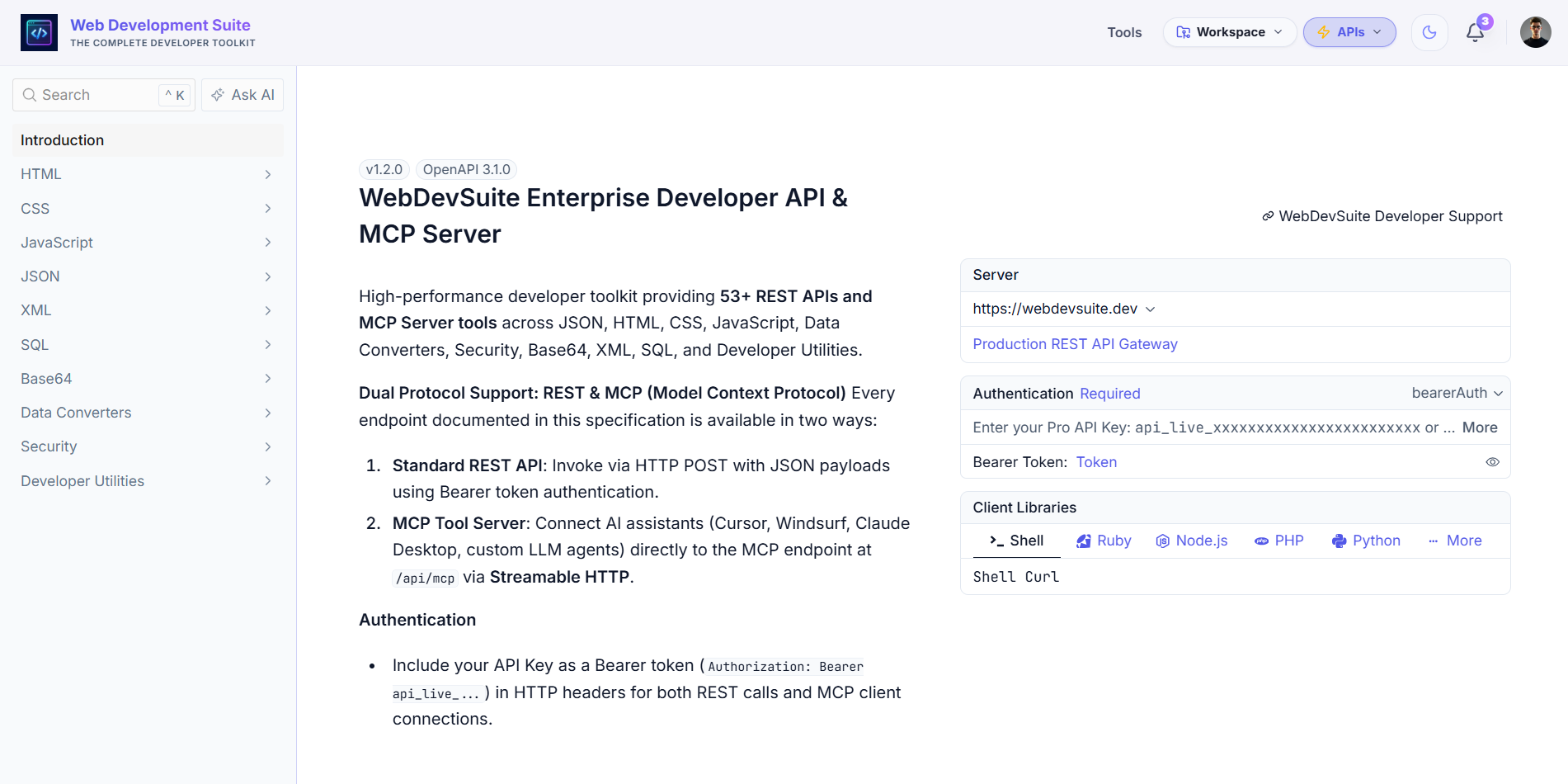Open the bearerAuth dropdown
This screenshot has width=1568, height=784.
pos(1457,394)
